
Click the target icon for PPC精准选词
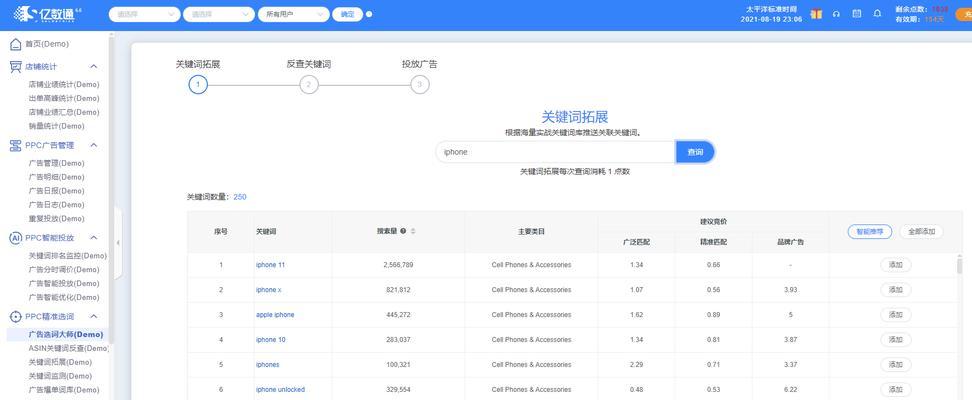click(15, 316)
